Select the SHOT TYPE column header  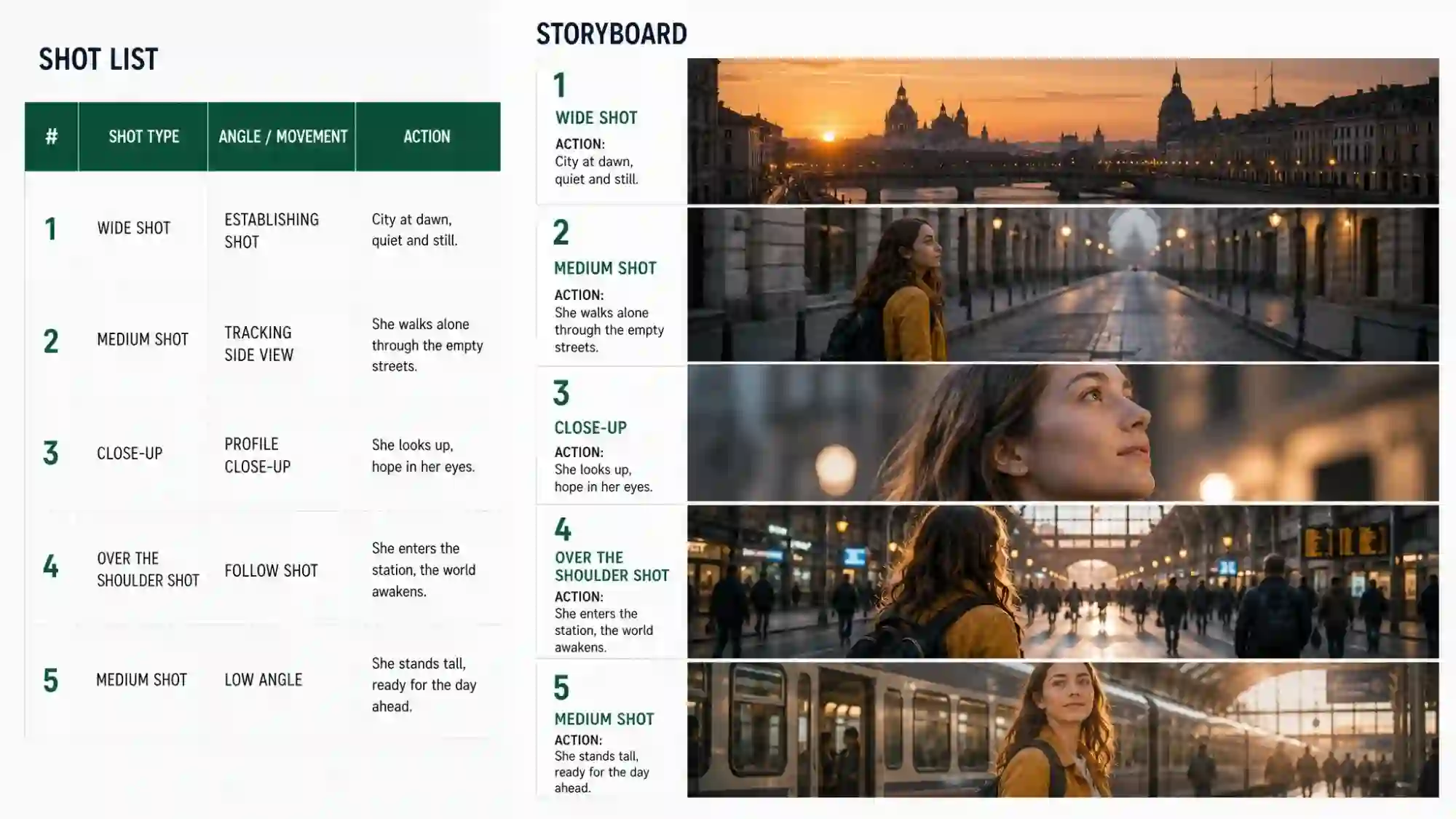click(143, 137)
